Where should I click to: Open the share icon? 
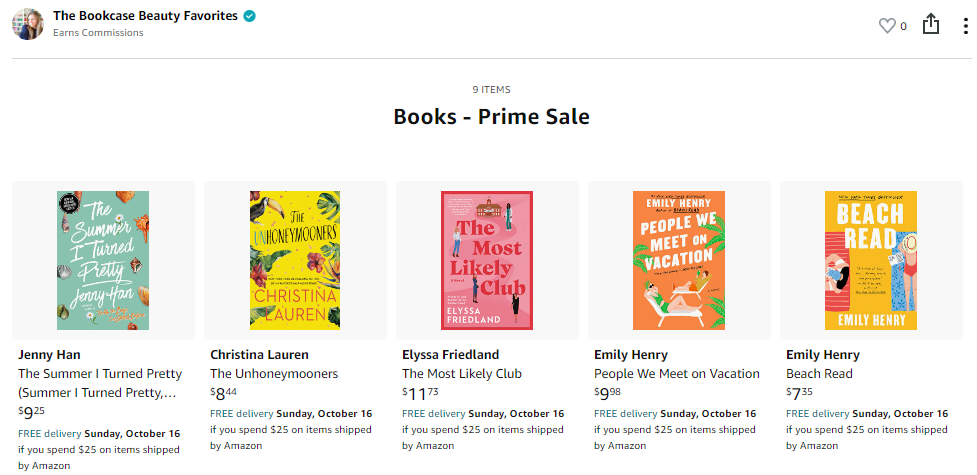click(x=931, y=24)
